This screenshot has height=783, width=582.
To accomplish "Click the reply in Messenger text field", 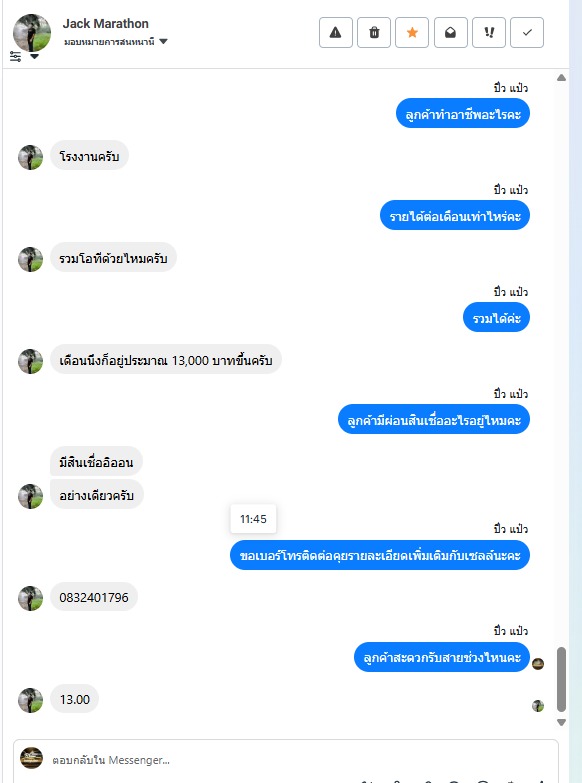I will [x=300, y=760].
